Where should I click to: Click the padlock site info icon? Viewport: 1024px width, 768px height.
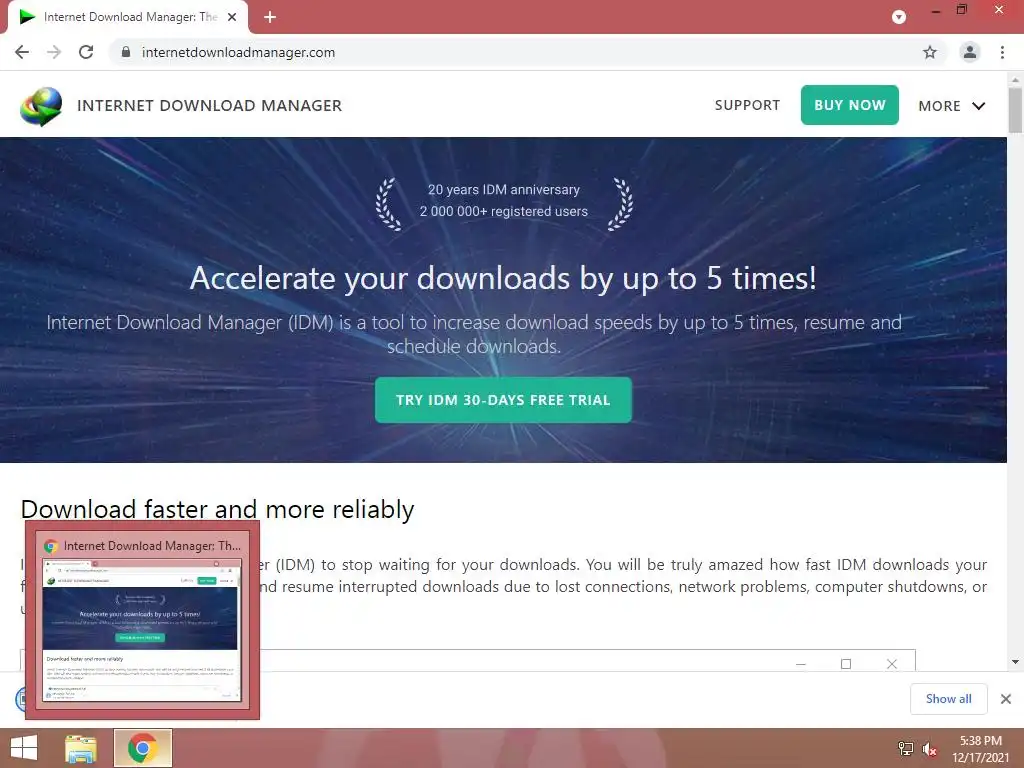[x=126, y=52]
